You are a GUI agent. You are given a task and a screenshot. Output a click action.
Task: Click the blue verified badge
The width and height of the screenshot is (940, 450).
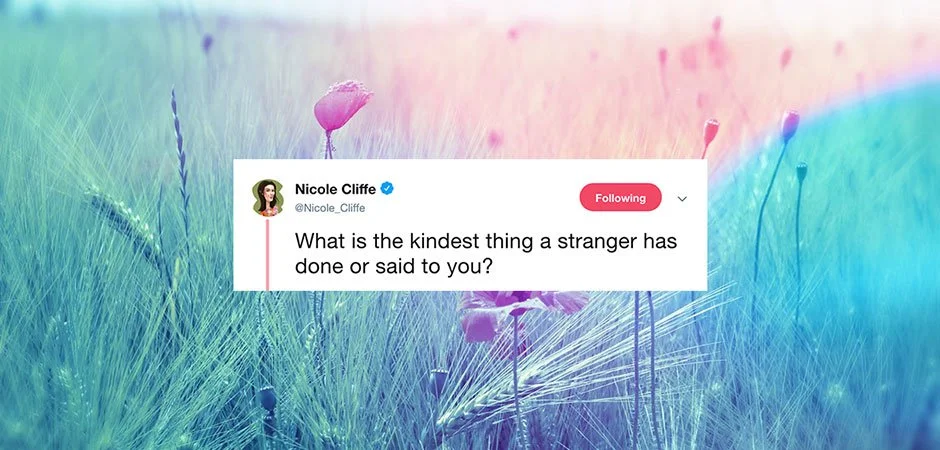[x=387, y=189]
